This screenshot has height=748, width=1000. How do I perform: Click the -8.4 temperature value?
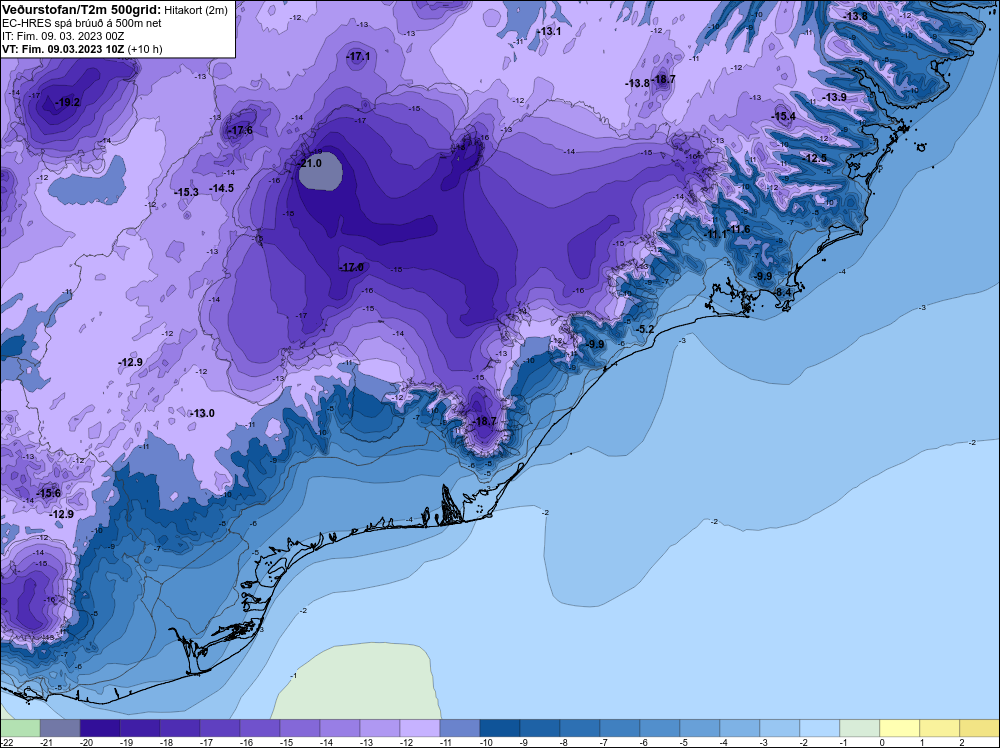coord(783,292)
